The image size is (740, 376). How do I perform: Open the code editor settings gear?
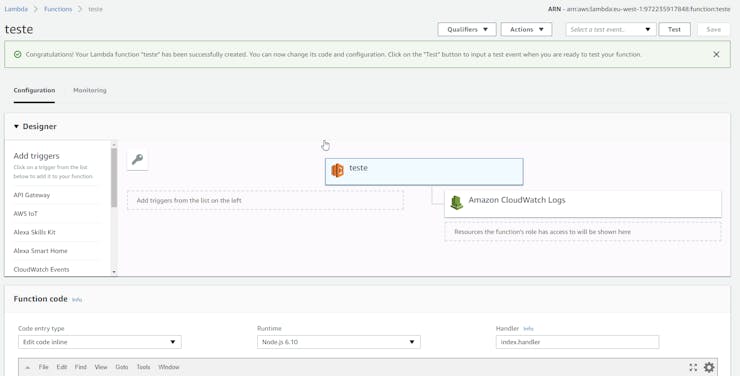coord(709,367)
